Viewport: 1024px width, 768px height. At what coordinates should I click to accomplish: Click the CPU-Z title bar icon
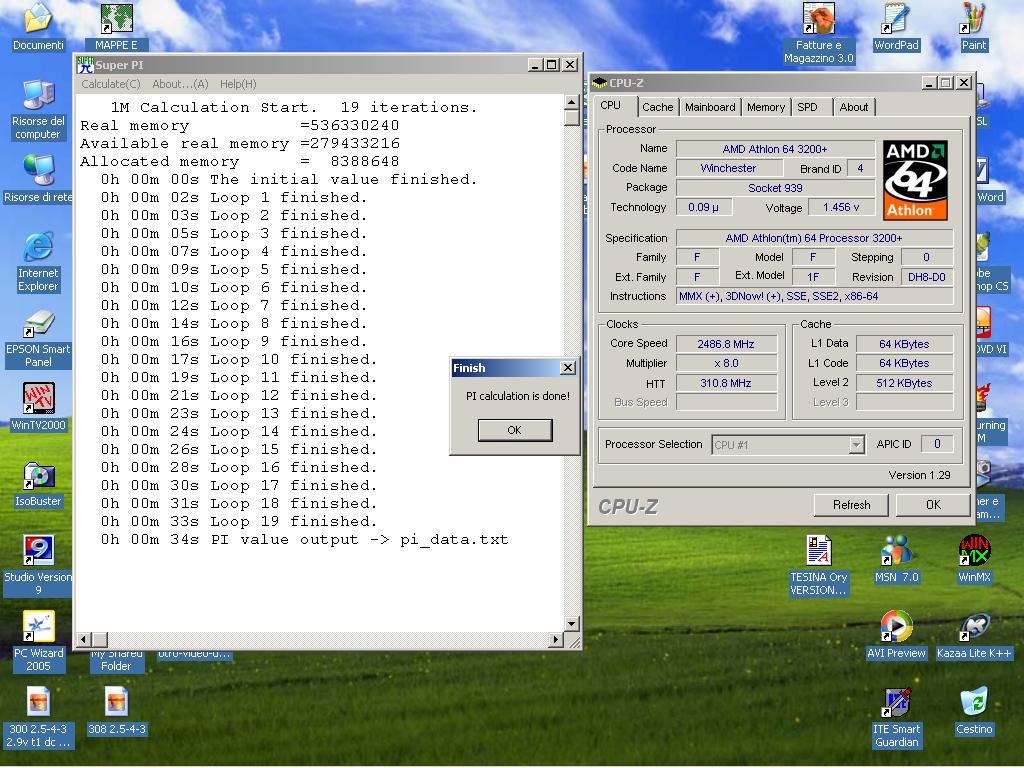pyautogui.click(x=599, y=83)
